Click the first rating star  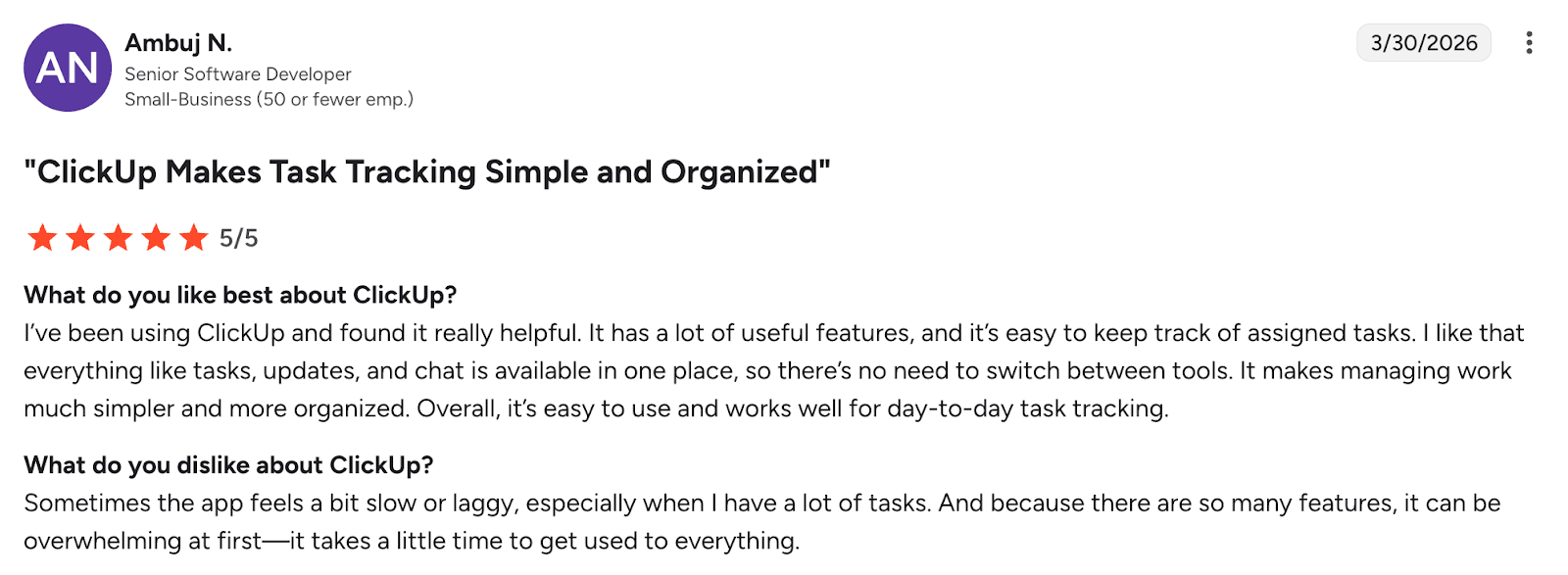coord(42,238)
